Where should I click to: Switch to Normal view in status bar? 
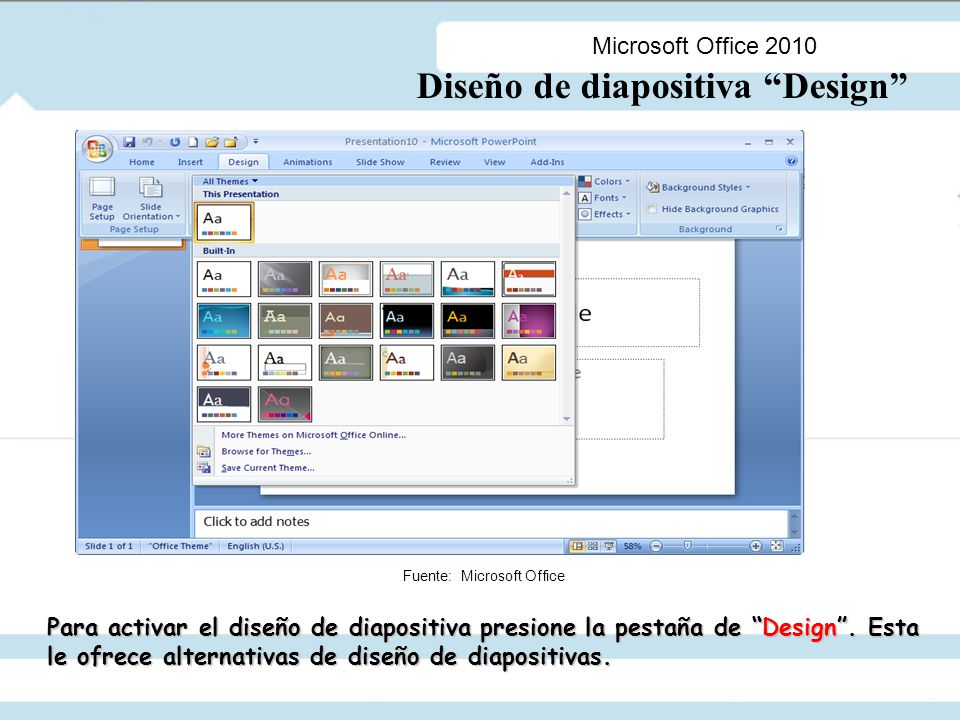[x=577, y=546]
